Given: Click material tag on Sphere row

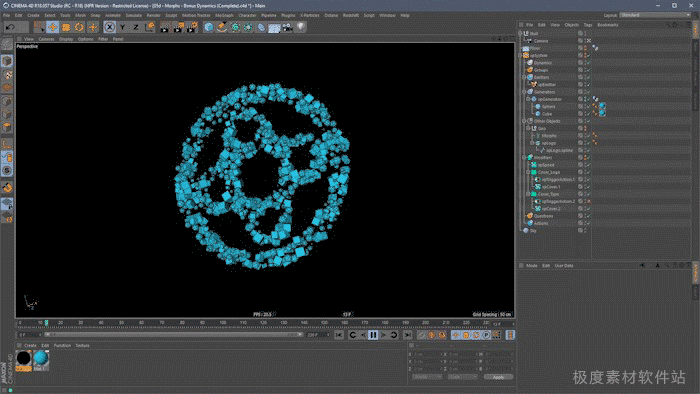Looking at the screenshot, I should 602,106.
